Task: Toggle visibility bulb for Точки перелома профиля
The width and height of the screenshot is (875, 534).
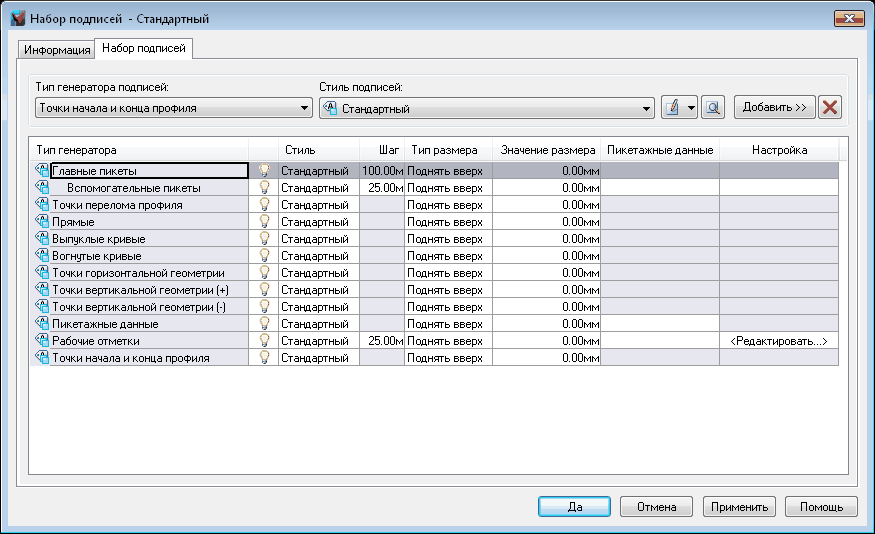Action: click(x=264, y=205)
